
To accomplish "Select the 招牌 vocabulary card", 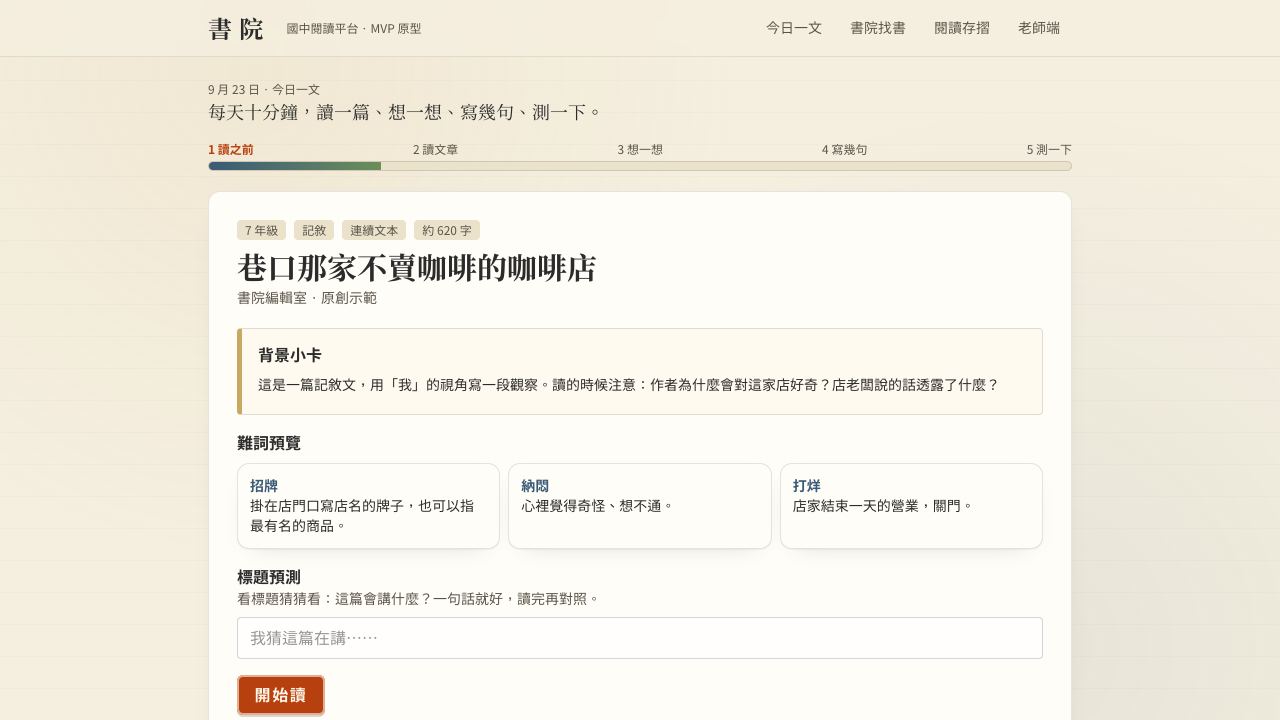I will click(368, 506).
